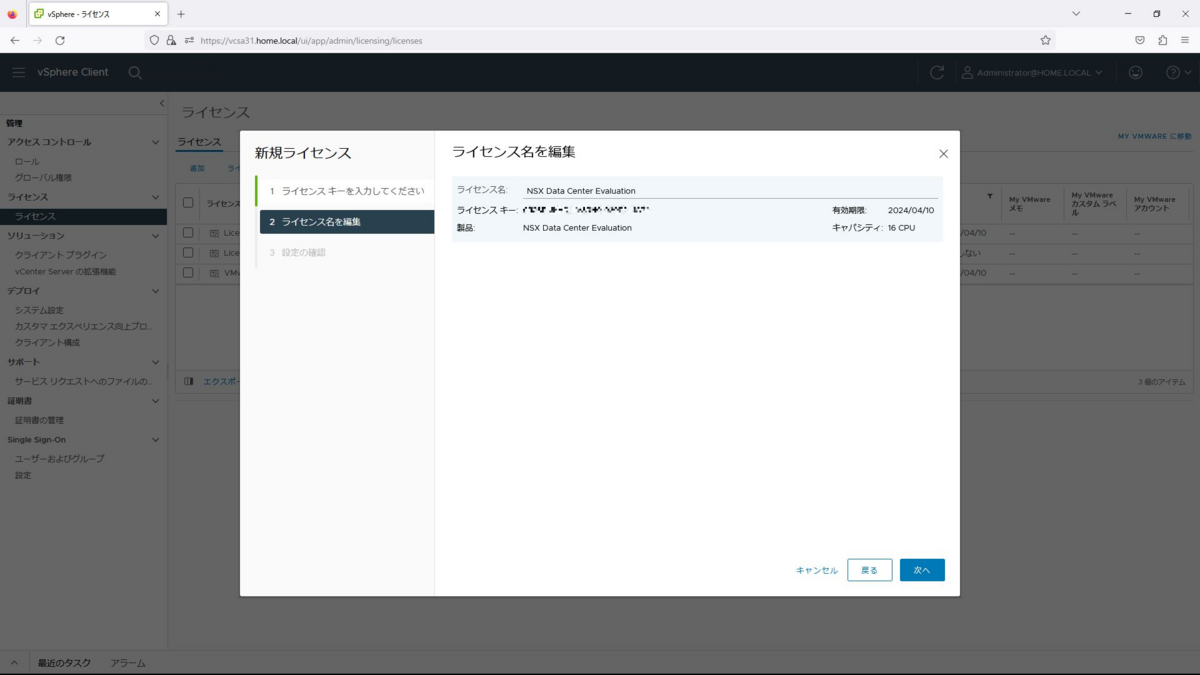Click MY VMWARE に移動 link
The height and width of the screenshot is (675, 1200).
click(x=1155, y=136)
